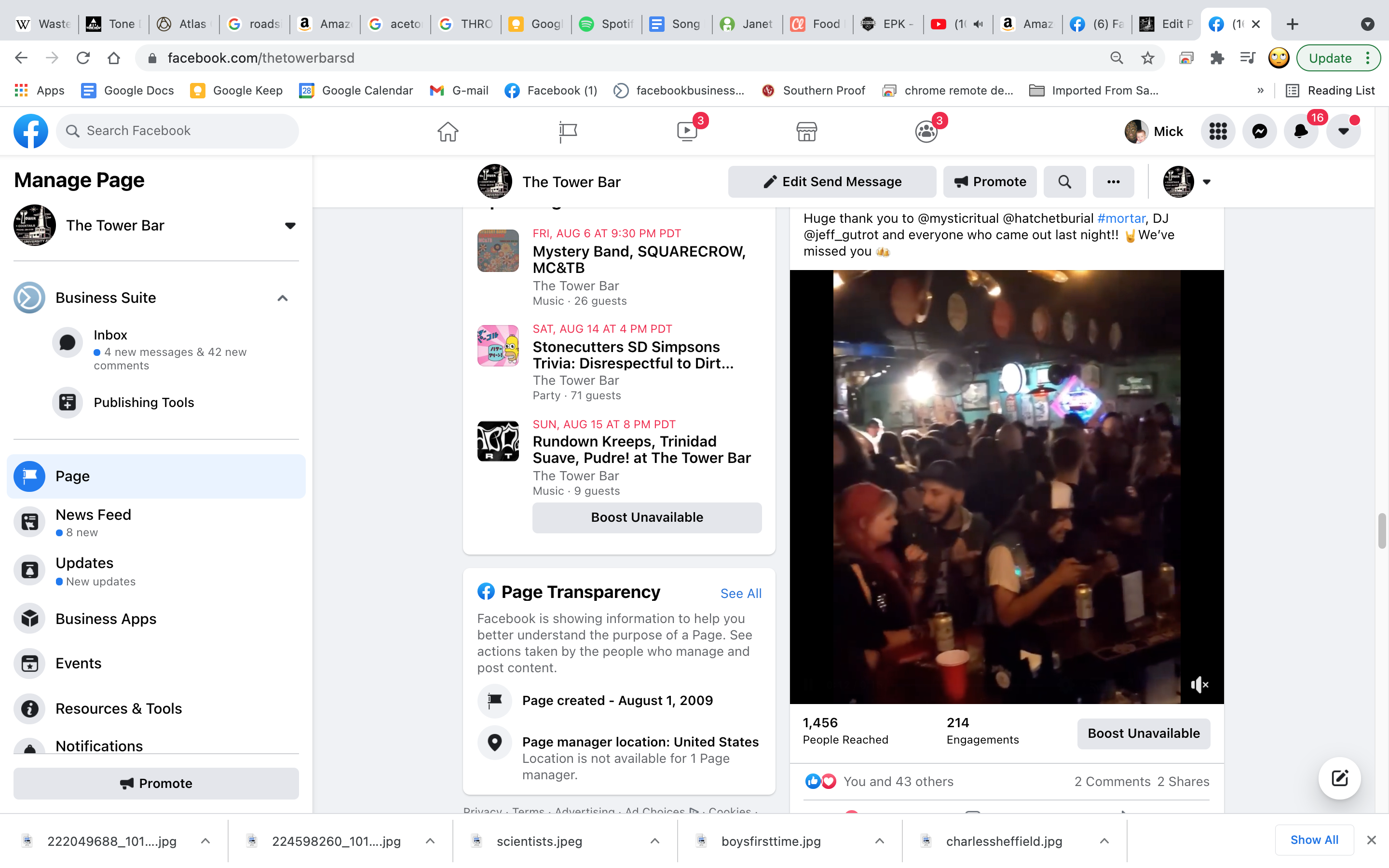Open the Business Suite icon in the sidebar
This screenshot has height=868, width=1389.
29,298
